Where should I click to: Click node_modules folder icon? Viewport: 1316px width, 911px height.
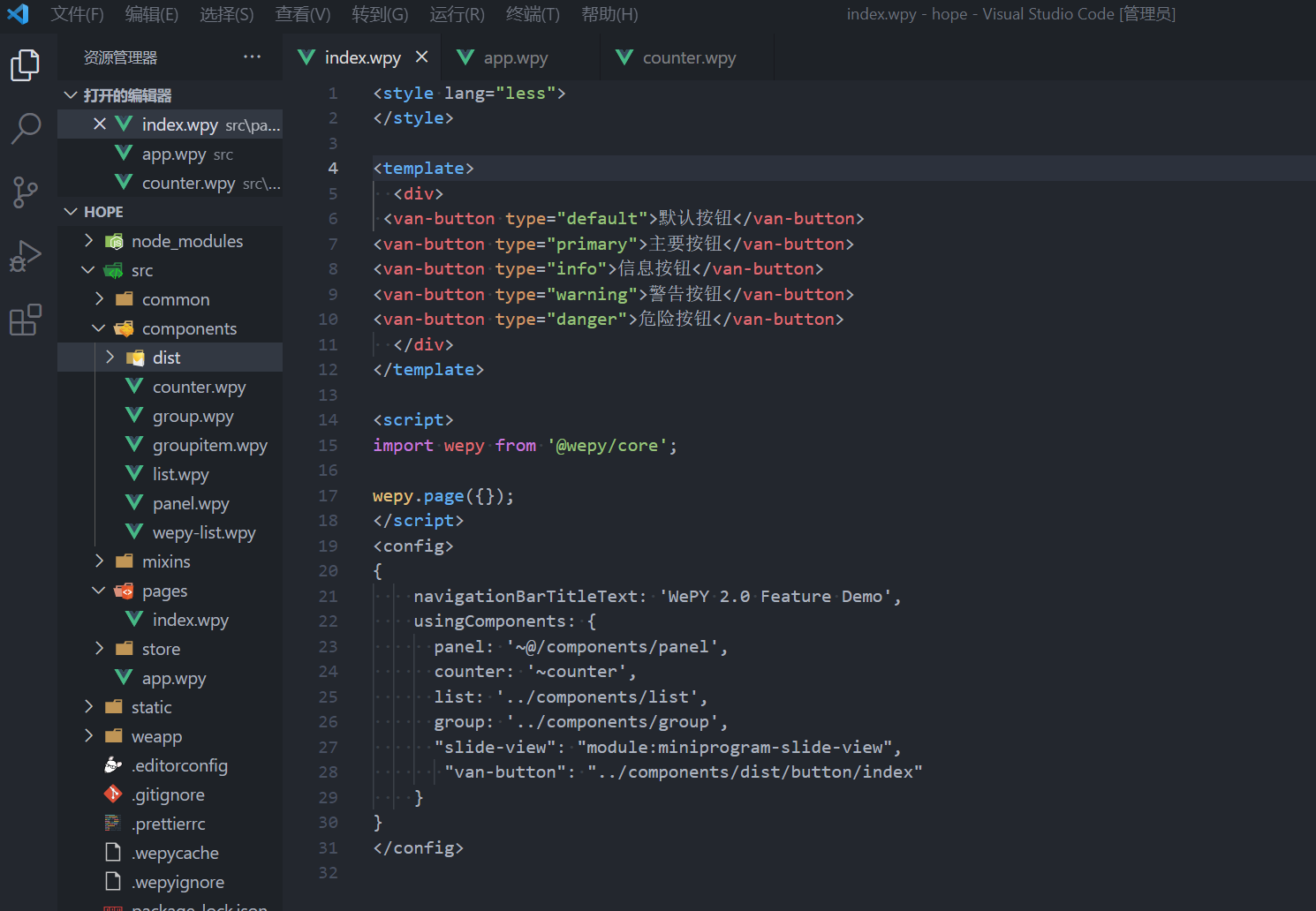[114, 241]
